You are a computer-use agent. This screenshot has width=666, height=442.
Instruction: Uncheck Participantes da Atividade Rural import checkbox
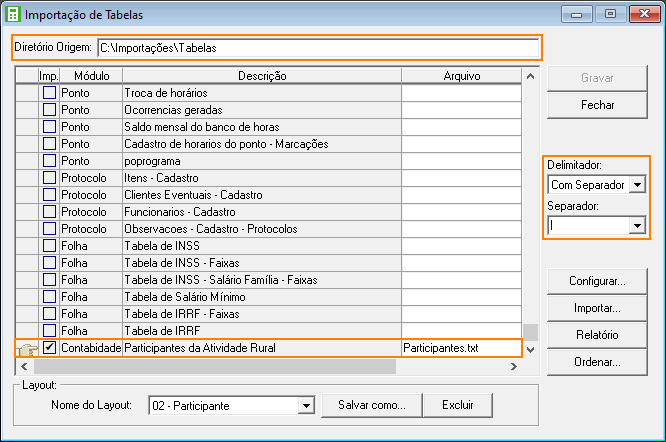tap(49, 348)
